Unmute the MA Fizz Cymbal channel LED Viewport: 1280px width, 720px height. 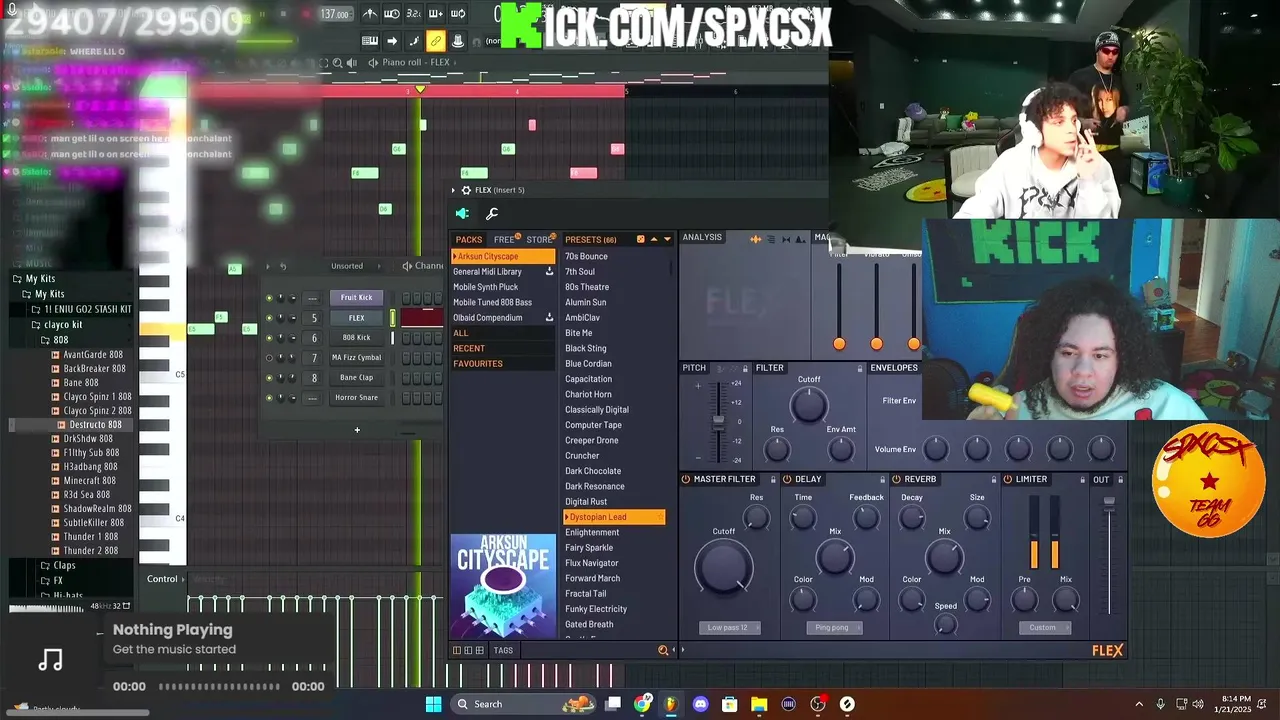click(x=268, y=358)
